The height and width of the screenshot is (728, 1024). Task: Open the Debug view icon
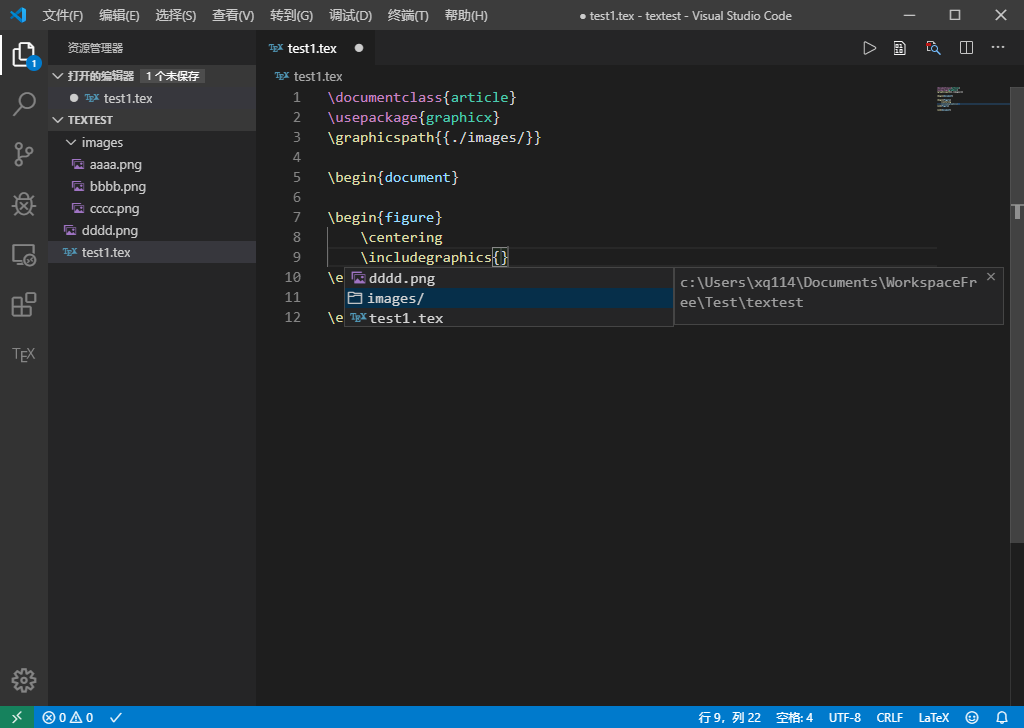click(x=24, y=204)
